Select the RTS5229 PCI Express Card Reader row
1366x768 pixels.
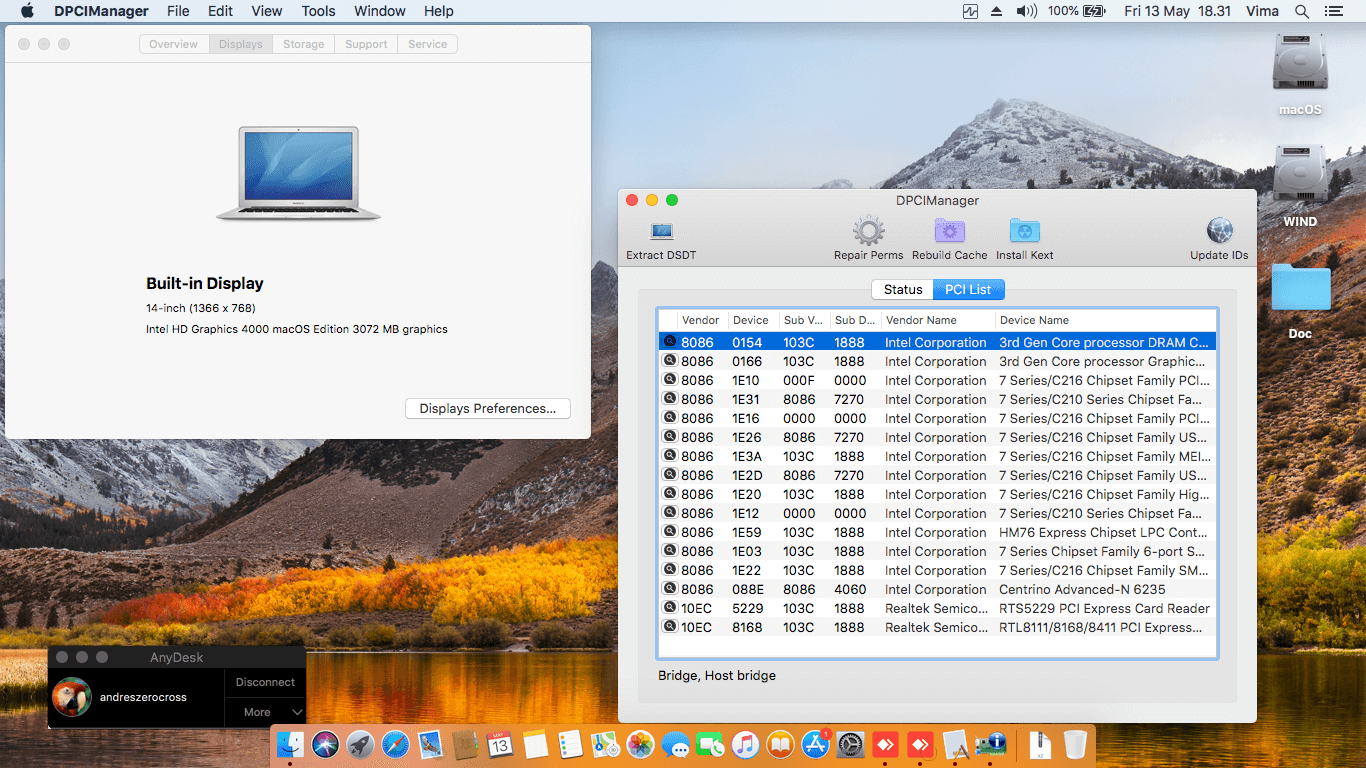pyautogui.click(x=937, y=608)
